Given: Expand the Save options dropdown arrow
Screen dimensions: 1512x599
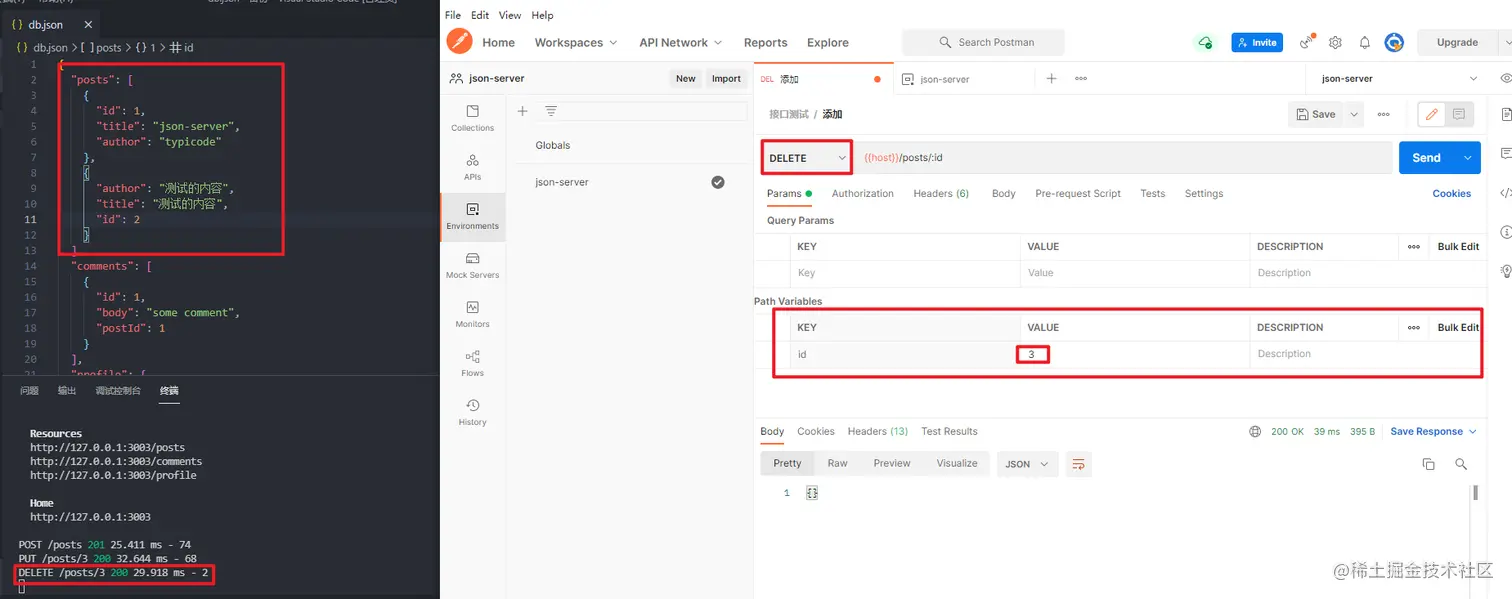Looking at the screenshot, I should (1354, 114).
